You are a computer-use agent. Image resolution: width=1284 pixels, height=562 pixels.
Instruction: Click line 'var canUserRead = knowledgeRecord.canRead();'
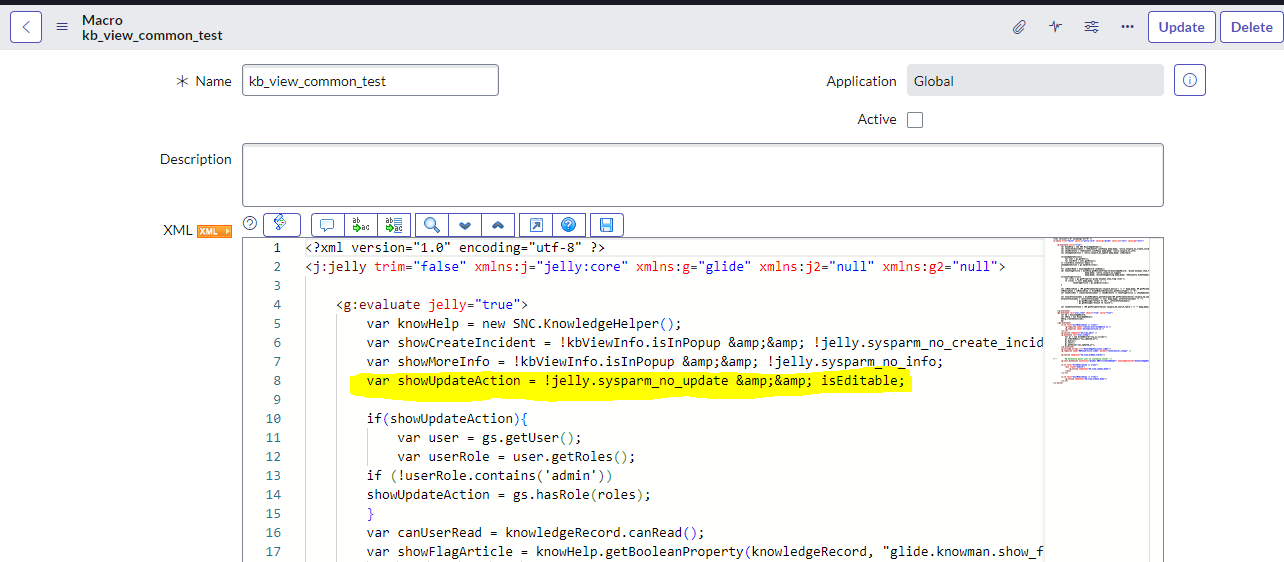pyautogui.click(x=535, y=533)
